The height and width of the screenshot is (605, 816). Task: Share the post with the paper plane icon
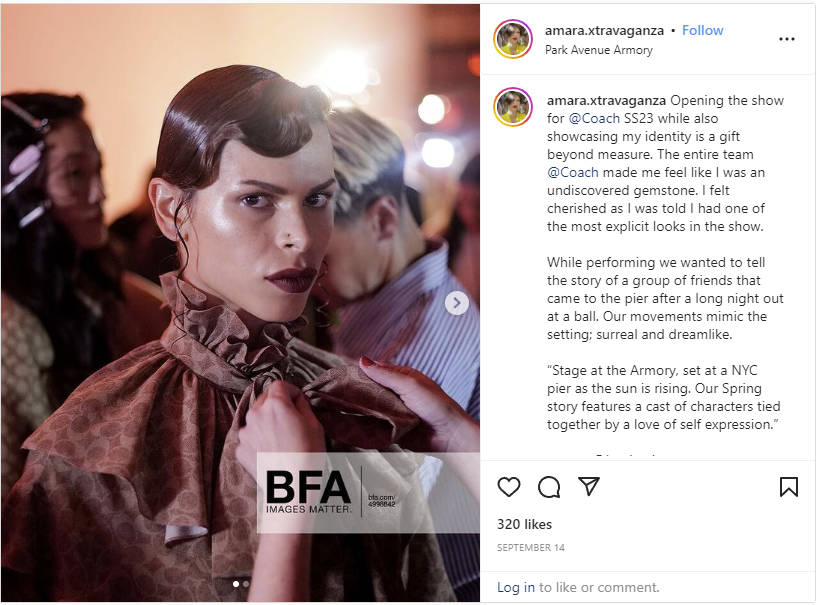[589, 486]
